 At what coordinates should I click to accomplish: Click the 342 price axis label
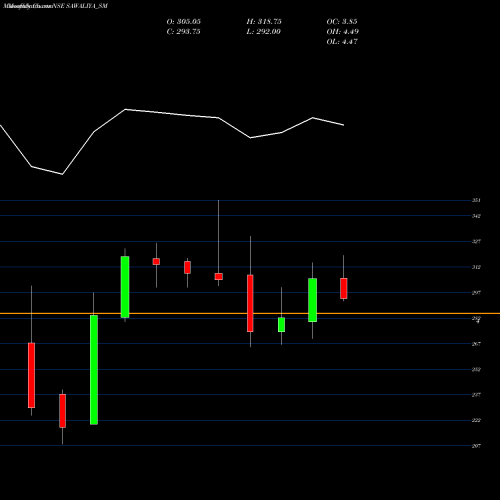(x=476, y=216)
